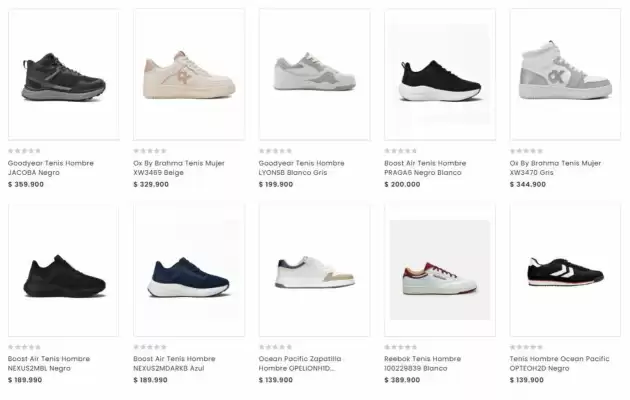Open the beige Ox By Brahma XW3469 image
Viewport: 630px width, 400px height.
pos(188,74)
